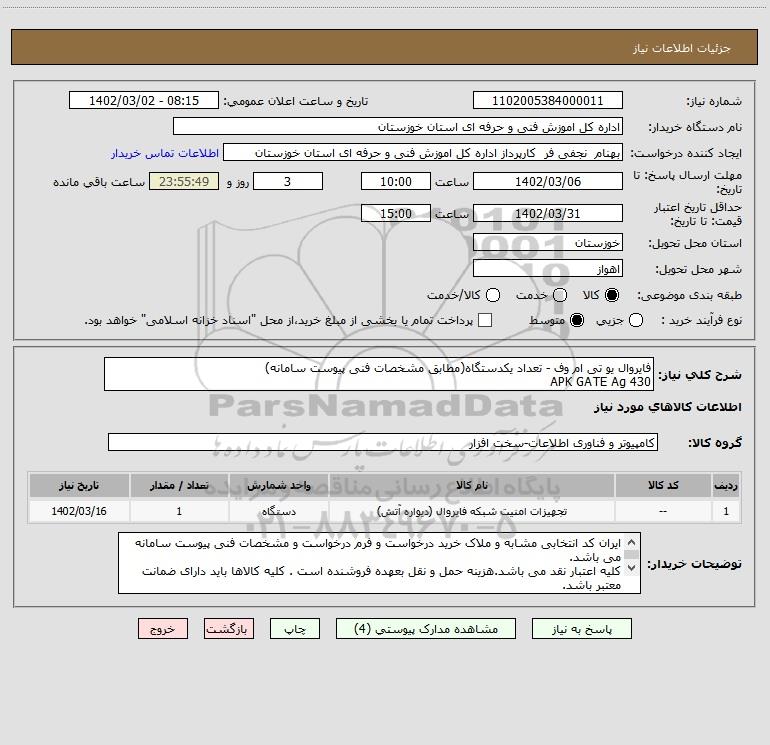Click the remaining days field showing 3
This screenshot has width=770, height=745.
coord(288,181)
